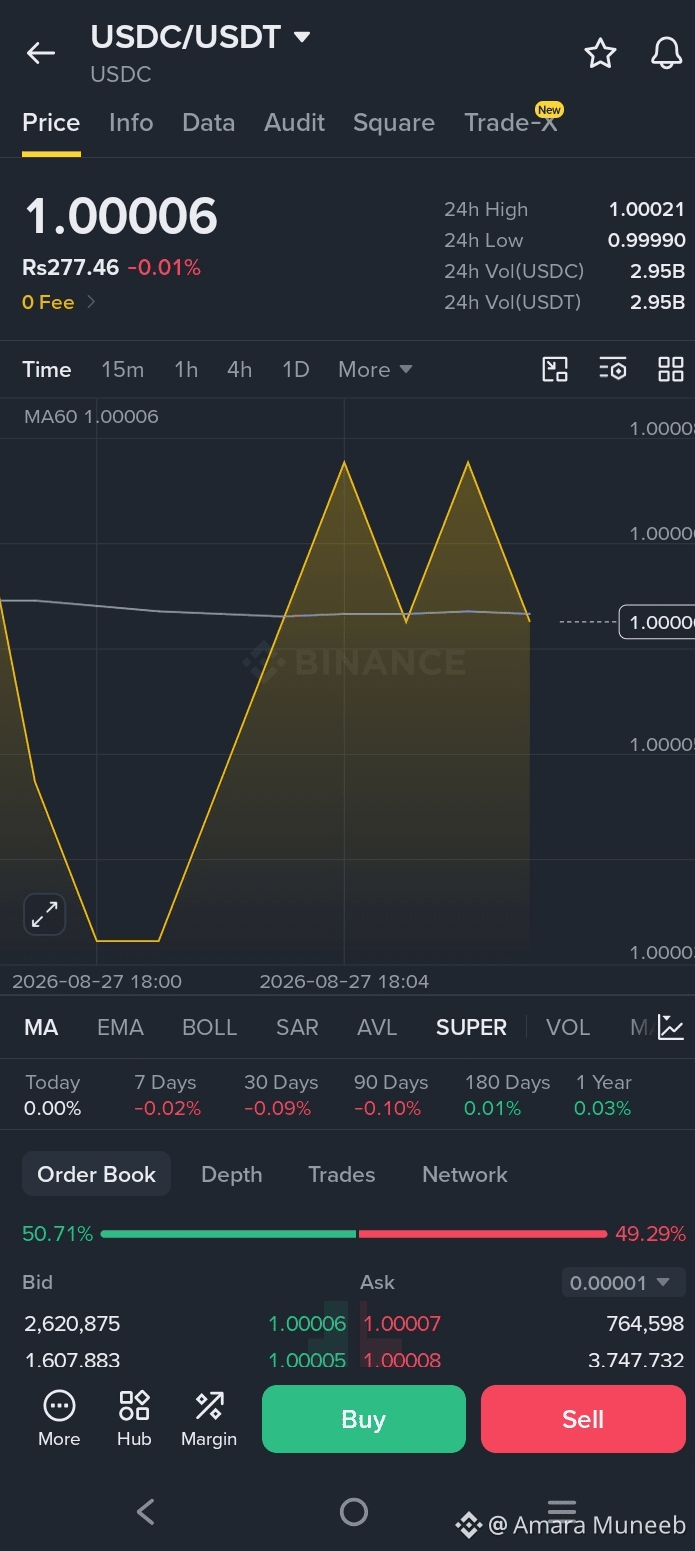Viewport: 695px width, 1551px height.
Task: Toggle the VOL indicator
Action: (568, 1027)
